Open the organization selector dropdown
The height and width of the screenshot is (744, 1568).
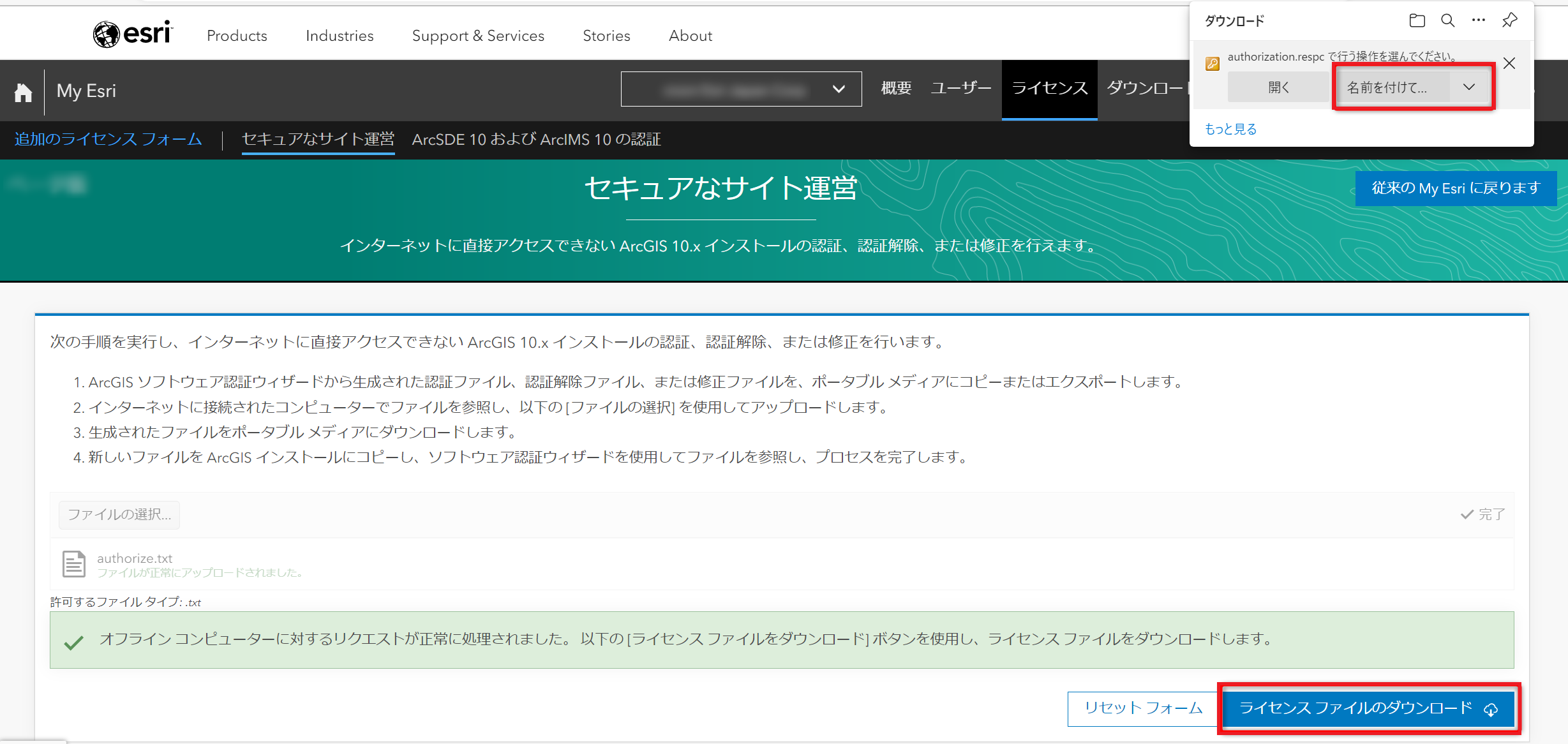click(741, 89)
